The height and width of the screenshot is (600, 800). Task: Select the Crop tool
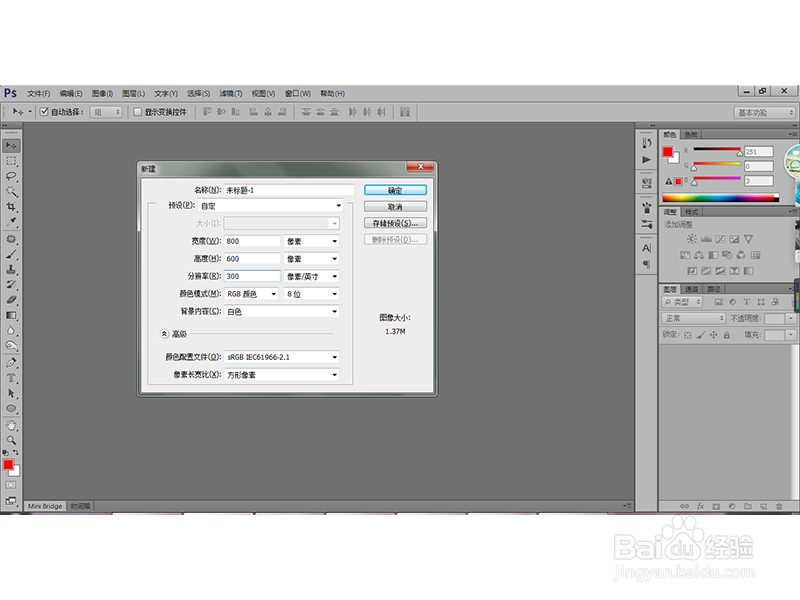pos(11,207)
